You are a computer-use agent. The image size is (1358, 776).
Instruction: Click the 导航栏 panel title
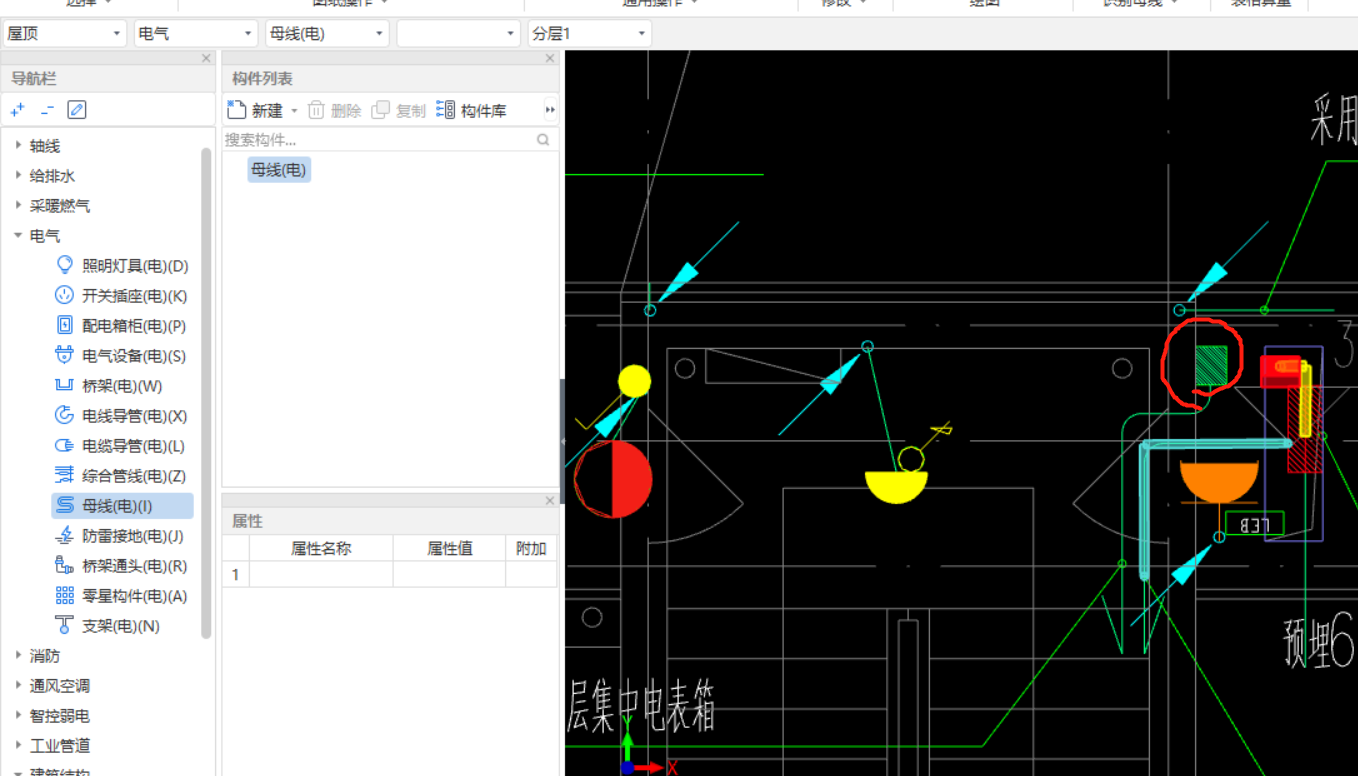(34, 79)
